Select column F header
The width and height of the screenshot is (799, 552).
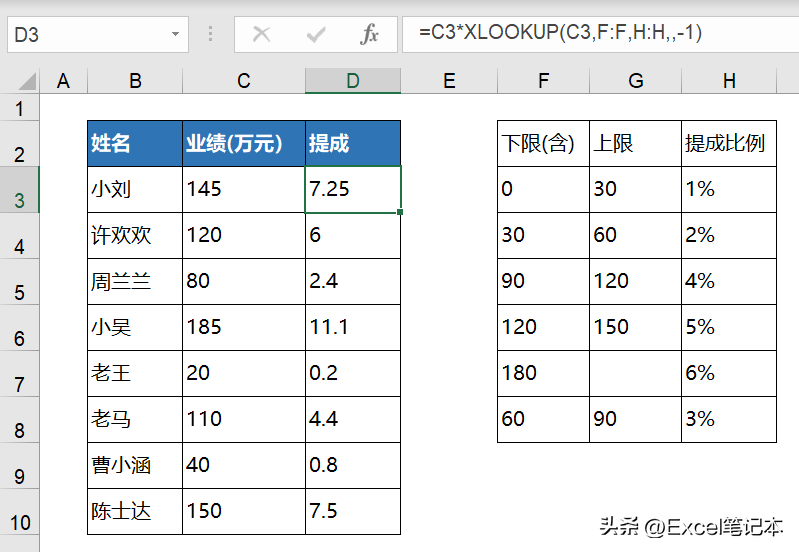coord(543,81)
